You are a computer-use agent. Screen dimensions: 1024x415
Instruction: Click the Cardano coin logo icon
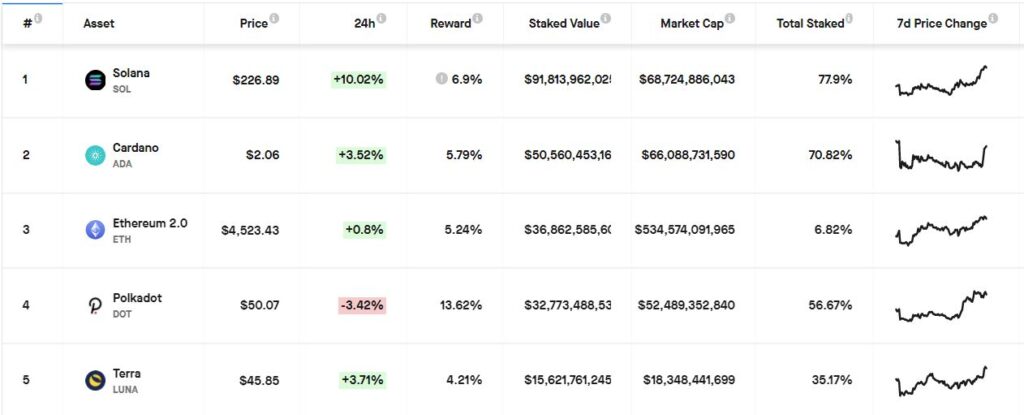[96, 155]
